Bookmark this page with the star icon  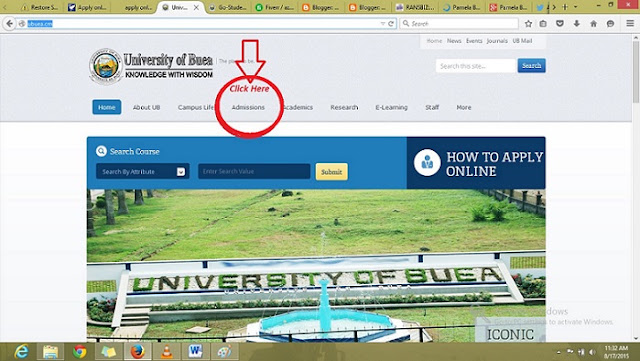coord(528,24)
